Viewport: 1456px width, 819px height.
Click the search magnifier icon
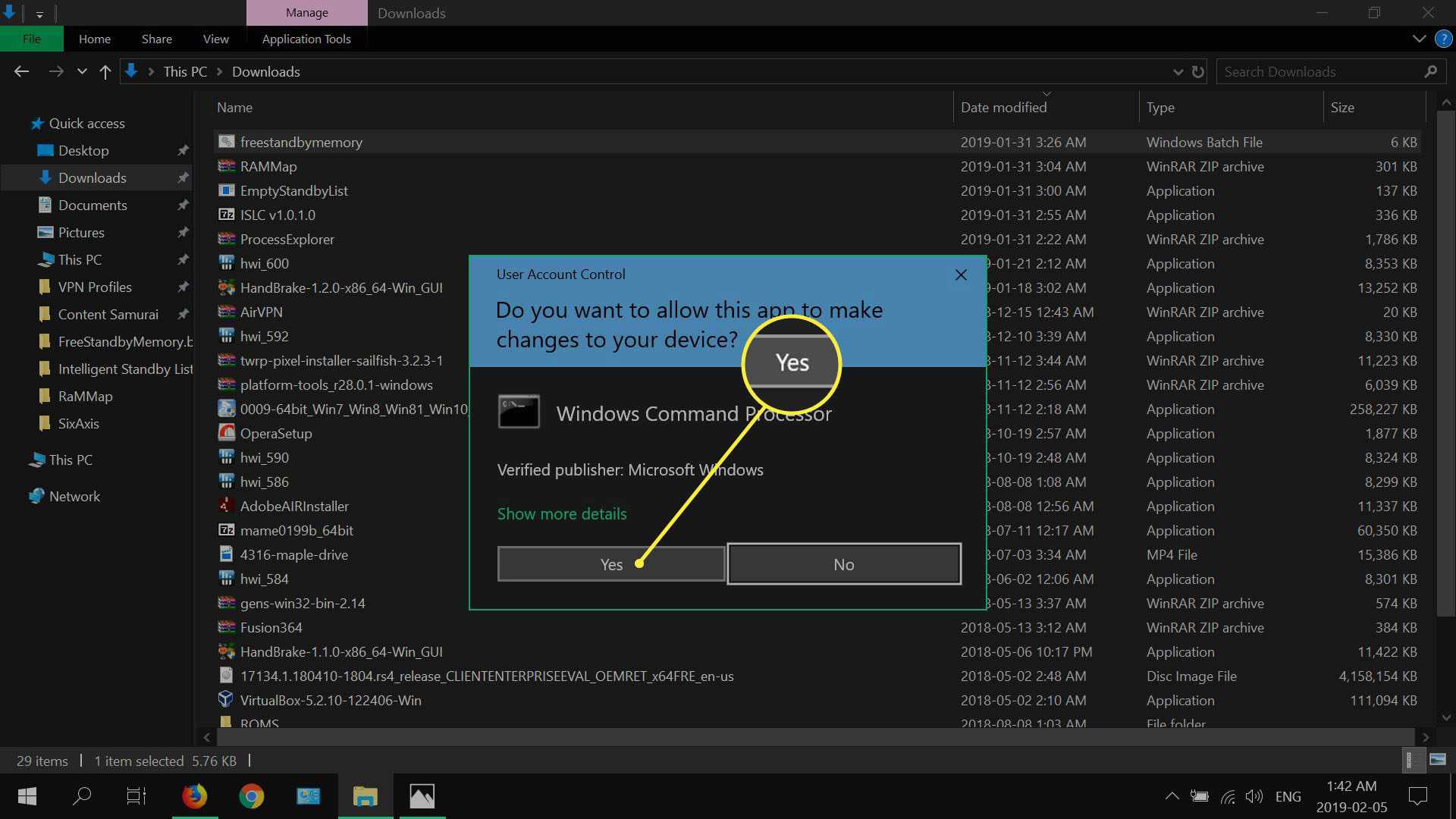click(1430, 71)
